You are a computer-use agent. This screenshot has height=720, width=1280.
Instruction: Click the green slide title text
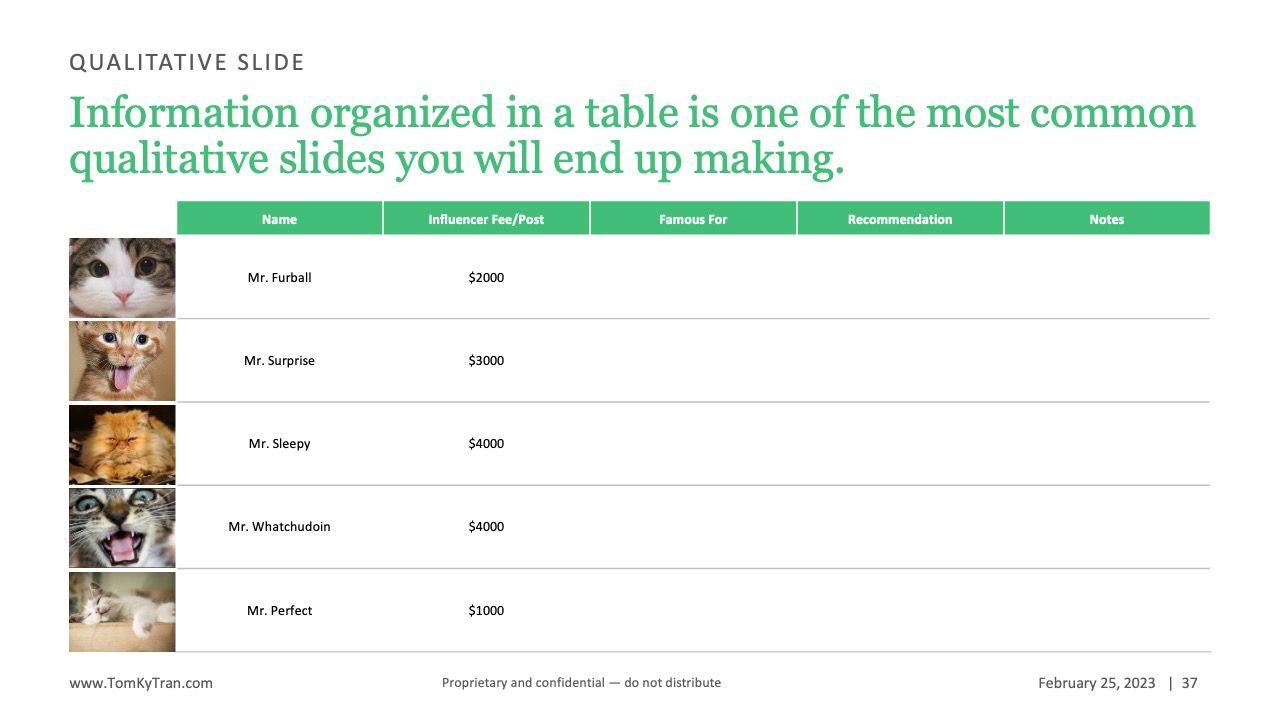(x=632, y=136)
